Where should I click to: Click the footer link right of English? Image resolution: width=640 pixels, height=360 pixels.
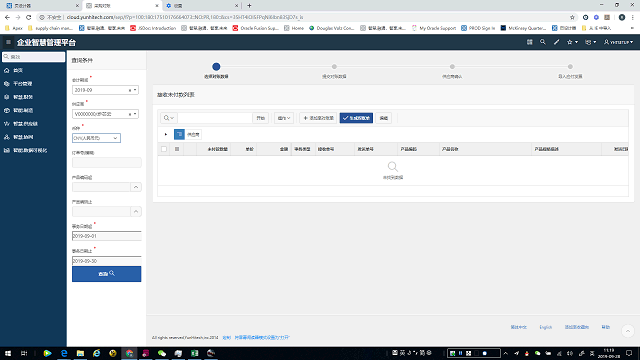577,327
